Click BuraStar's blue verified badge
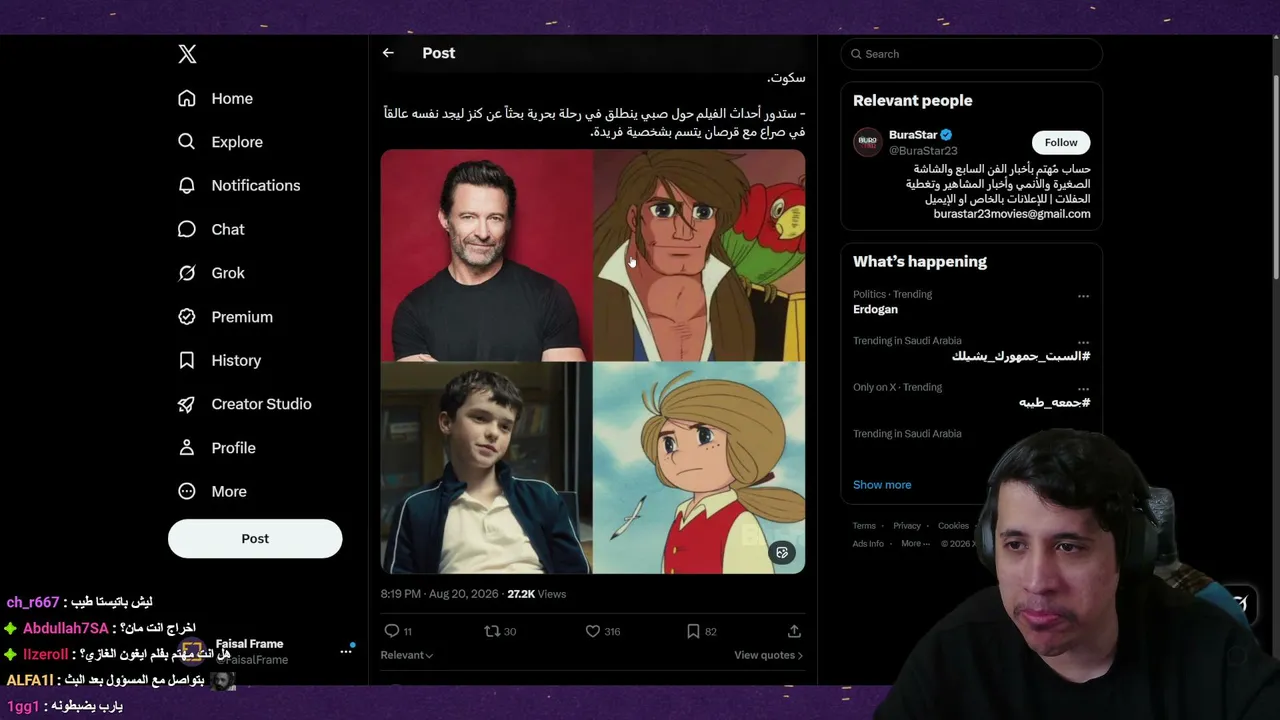Image resolution: width=1280 pixels, height=720 pixels. pos(946,135)
